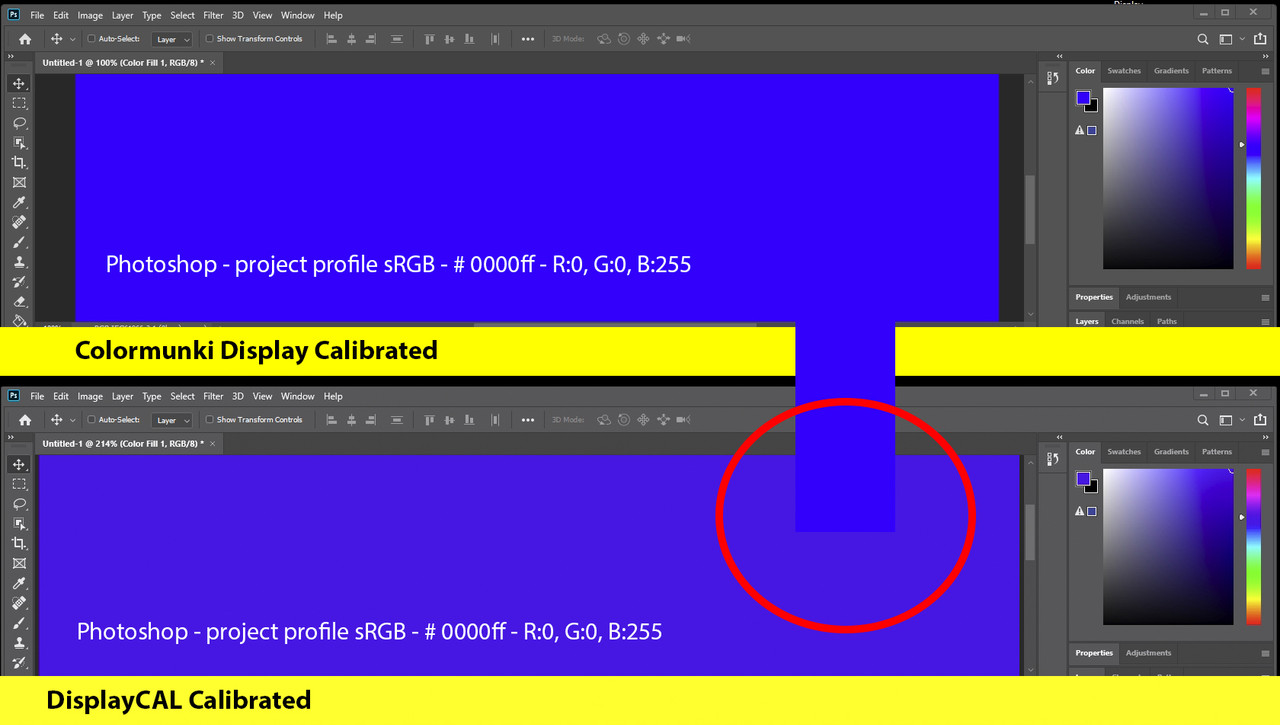
Task: Click vertical scrollbar in top Photoshop canvas
Action: pos(1030,210)
